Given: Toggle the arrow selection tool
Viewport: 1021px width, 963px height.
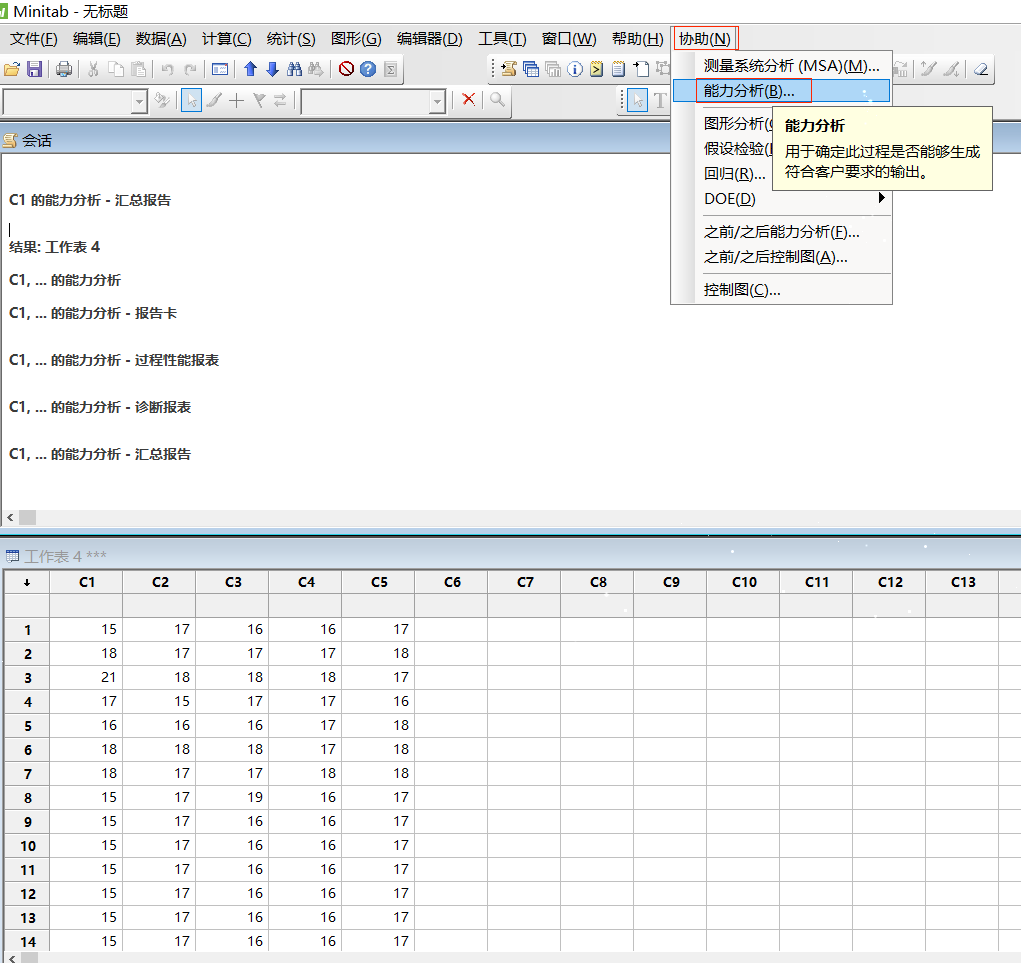Looking at the screenshot, I should click(x=192, y=99).
